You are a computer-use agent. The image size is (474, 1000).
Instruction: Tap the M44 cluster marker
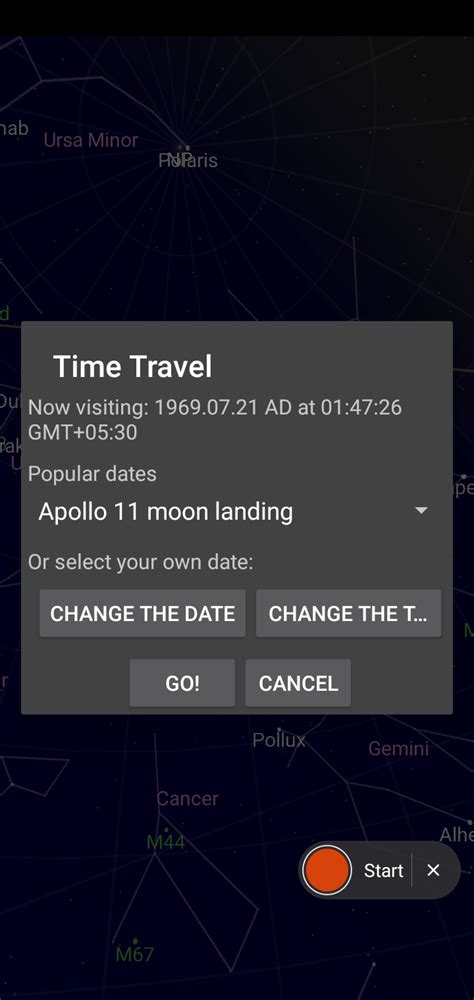tap(166, 842)
